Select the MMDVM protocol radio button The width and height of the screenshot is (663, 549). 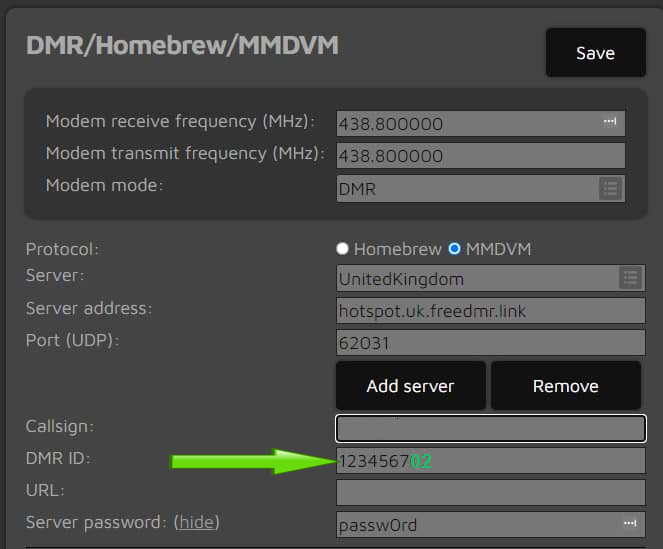455,249
